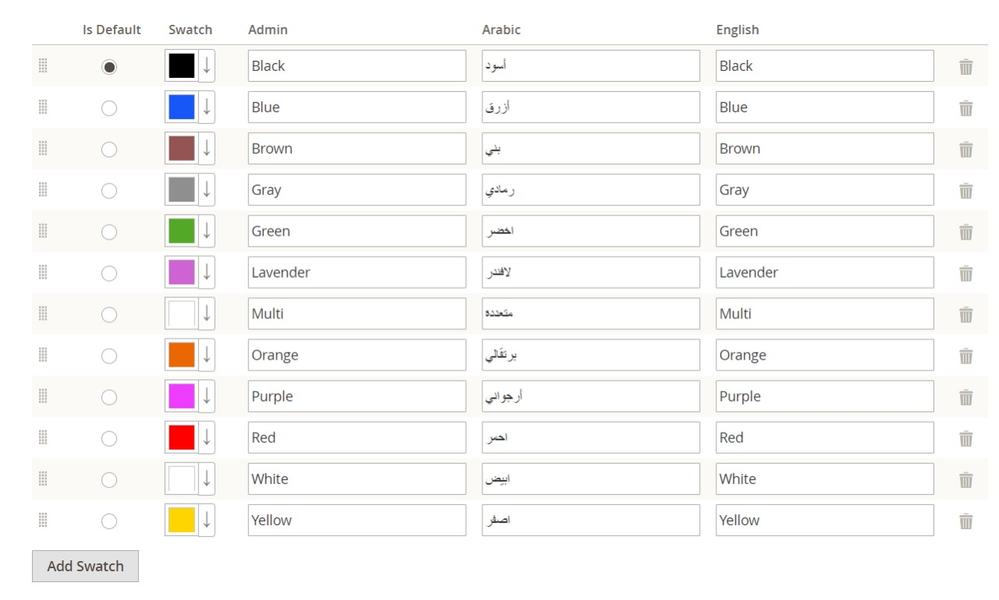999x600 pixels.
Task: Click the Admin field containing Lavender
Action: 356,273
